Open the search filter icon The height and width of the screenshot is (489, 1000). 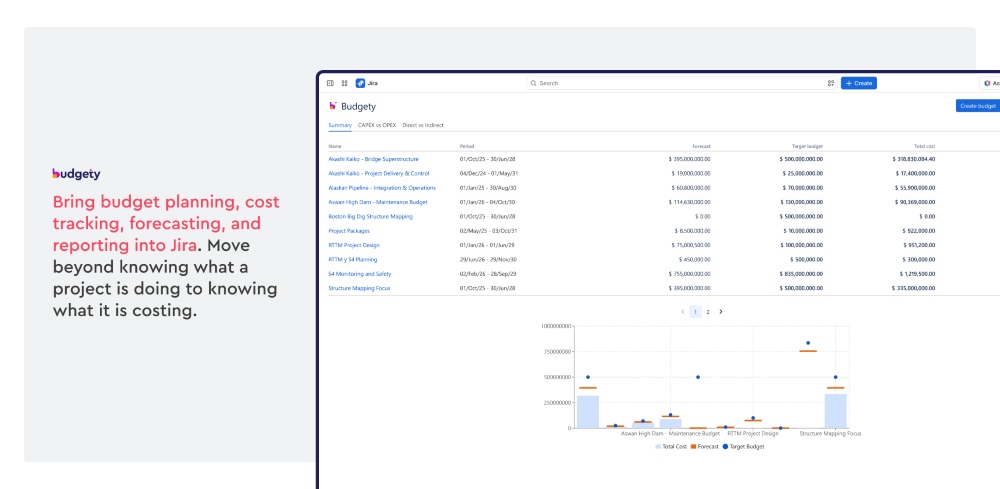click(x=831, y=83)
